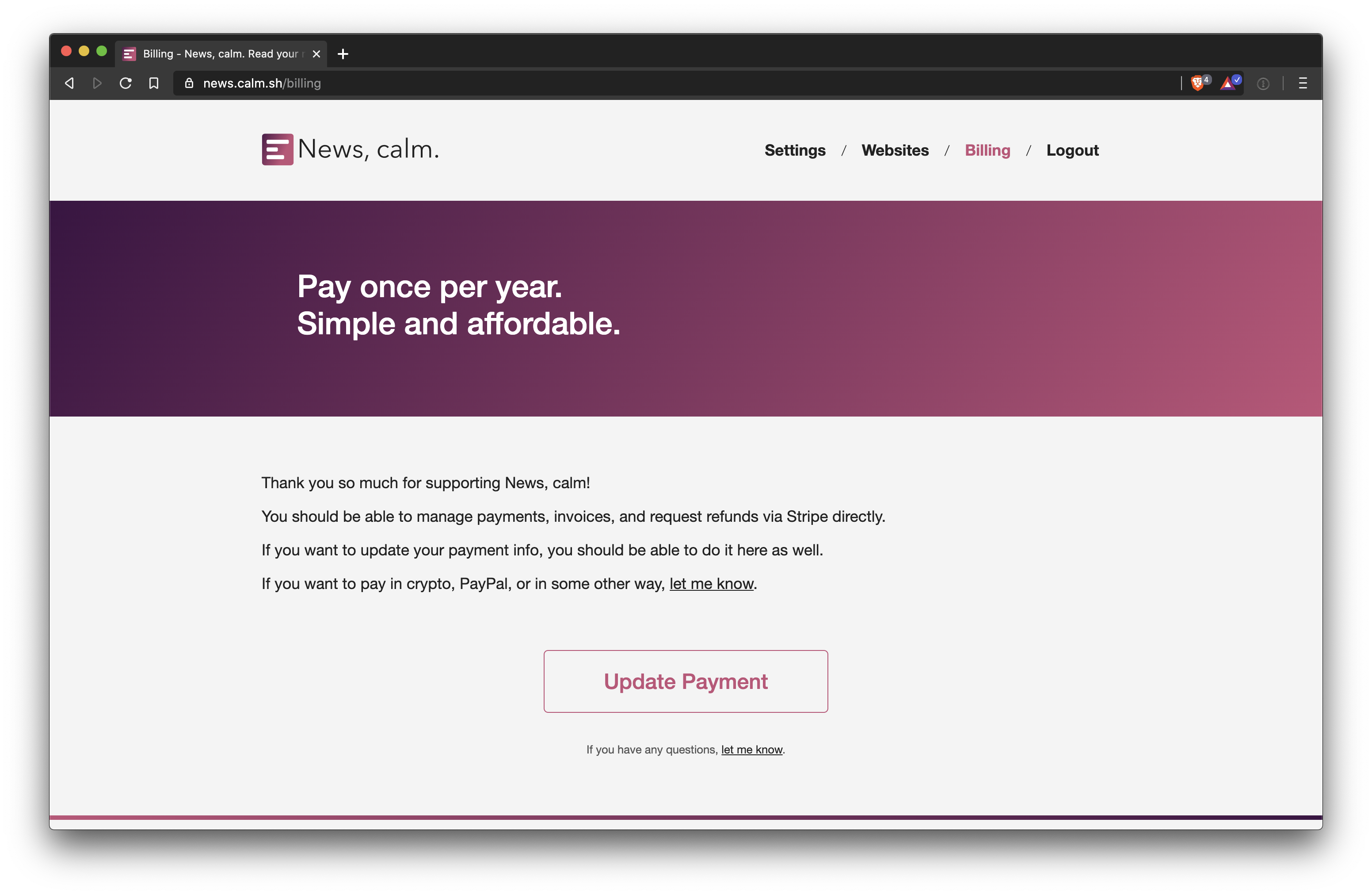Click the News, calm. logo icon
The image size is (1372, 895).
pos(277,149)
